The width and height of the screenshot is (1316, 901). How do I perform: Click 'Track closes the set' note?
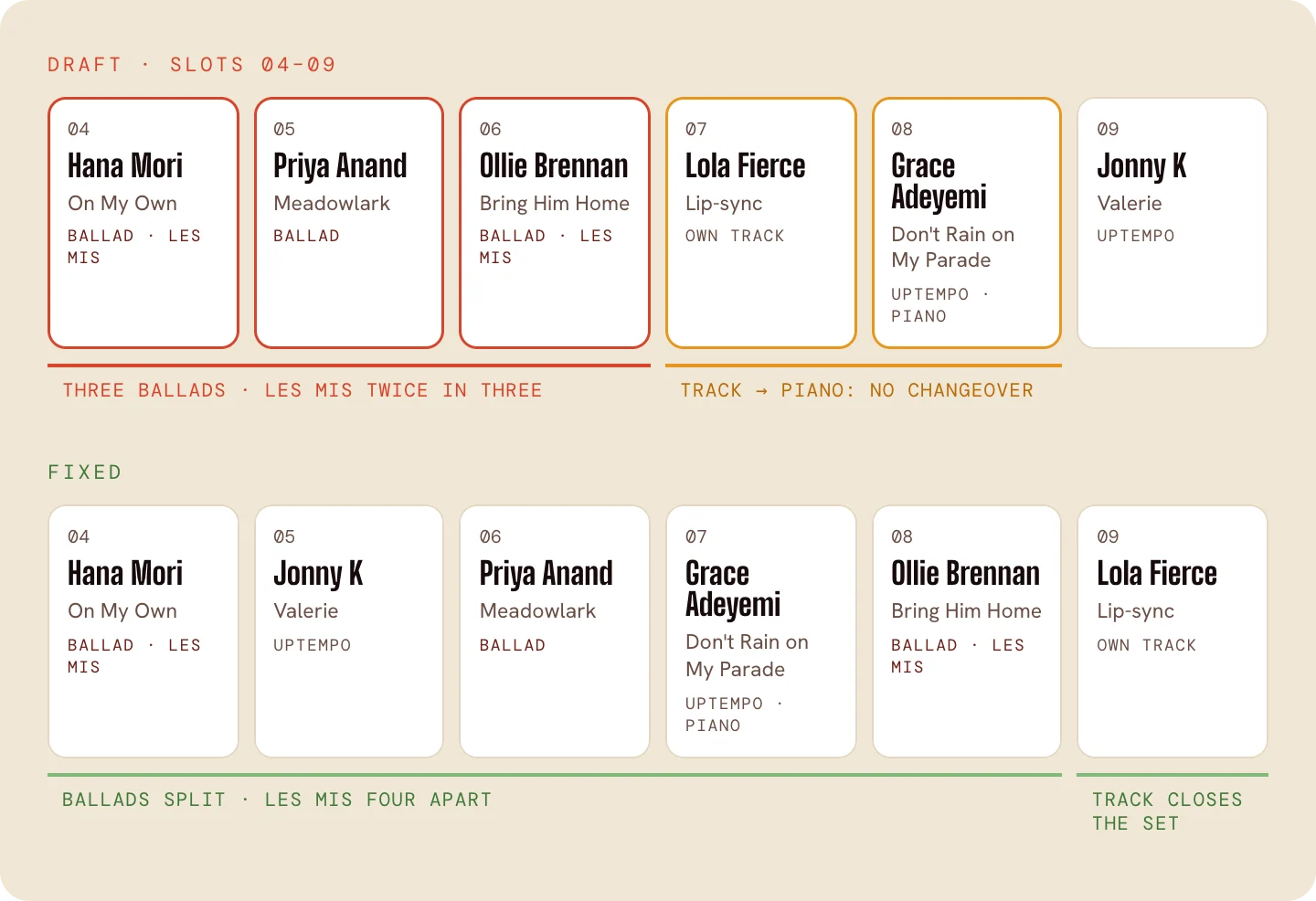pos(1167,811)
